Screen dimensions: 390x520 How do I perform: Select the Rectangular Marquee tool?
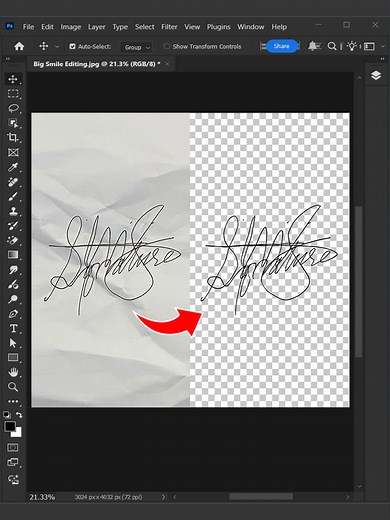point(13,94)
